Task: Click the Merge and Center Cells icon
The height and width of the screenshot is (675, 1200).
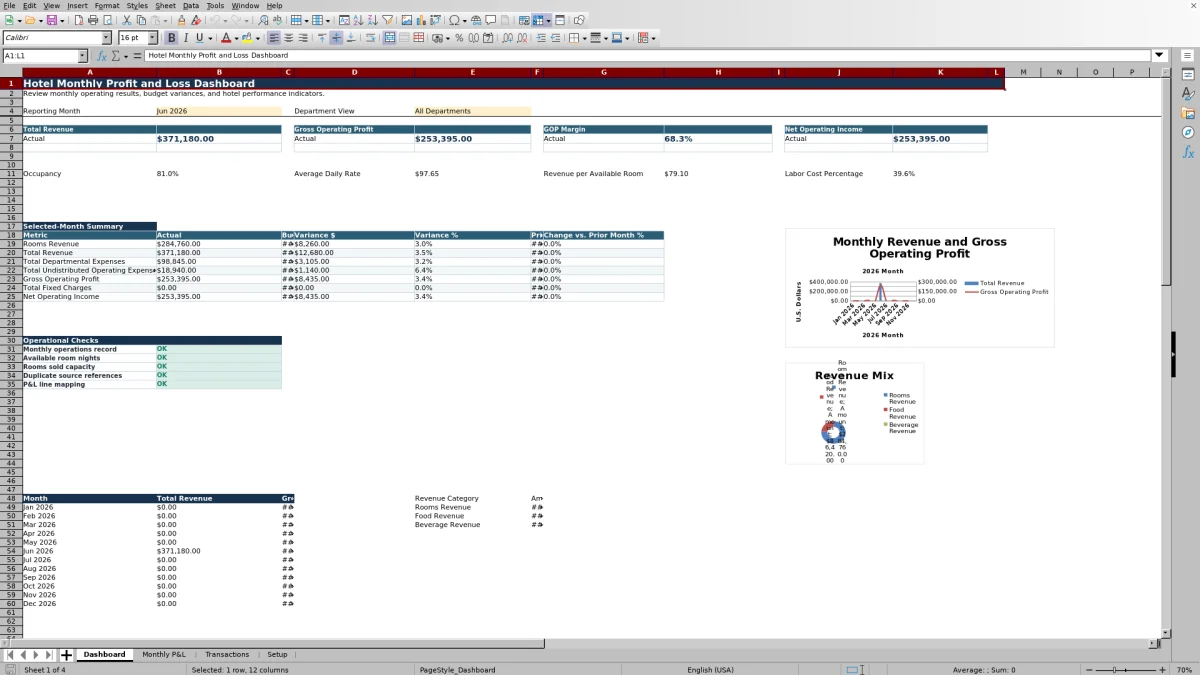Action: click(x=390, y=38)
